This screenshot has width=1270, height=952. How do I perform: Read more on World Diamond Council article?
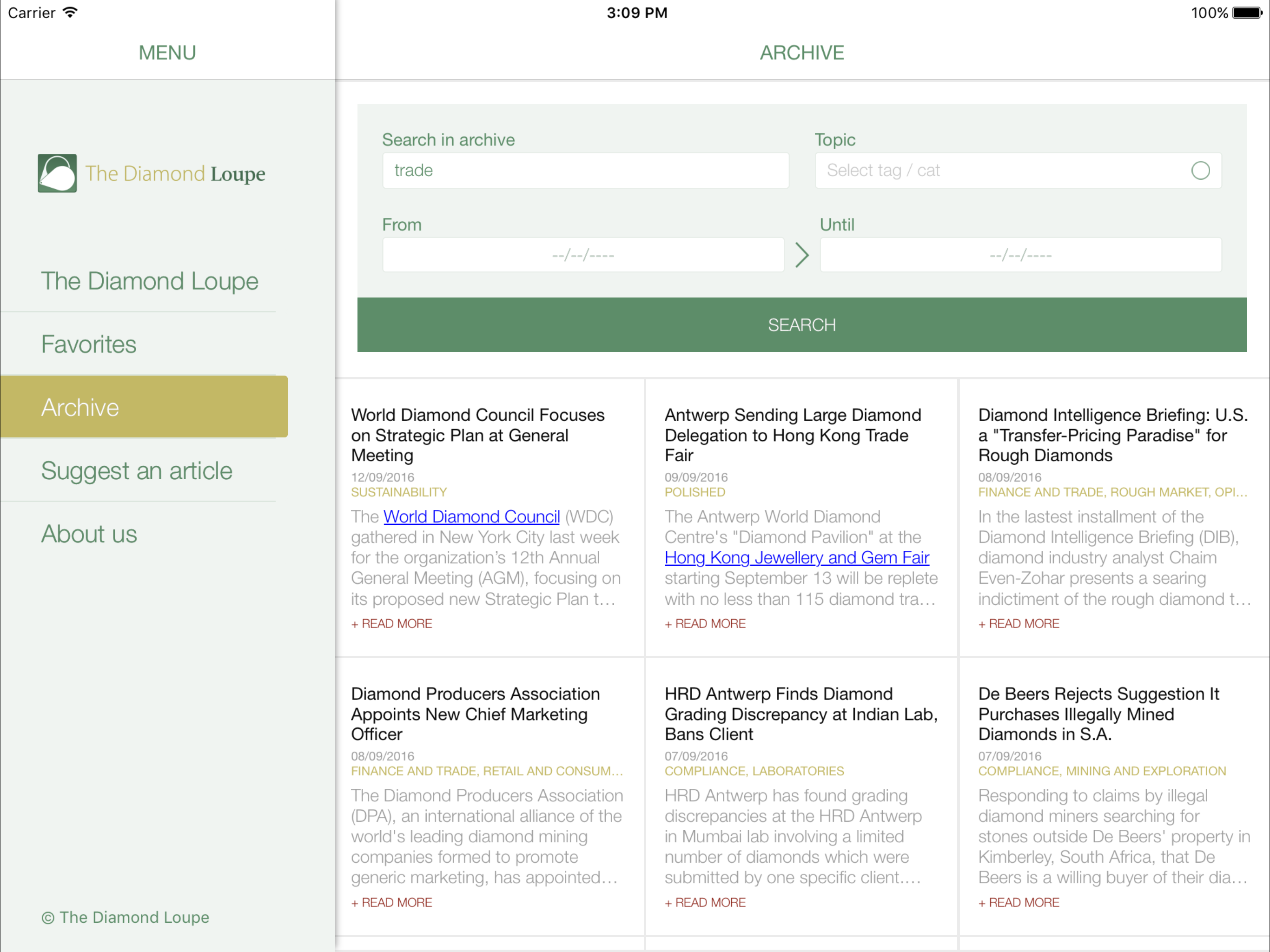[x=391, y=623]
